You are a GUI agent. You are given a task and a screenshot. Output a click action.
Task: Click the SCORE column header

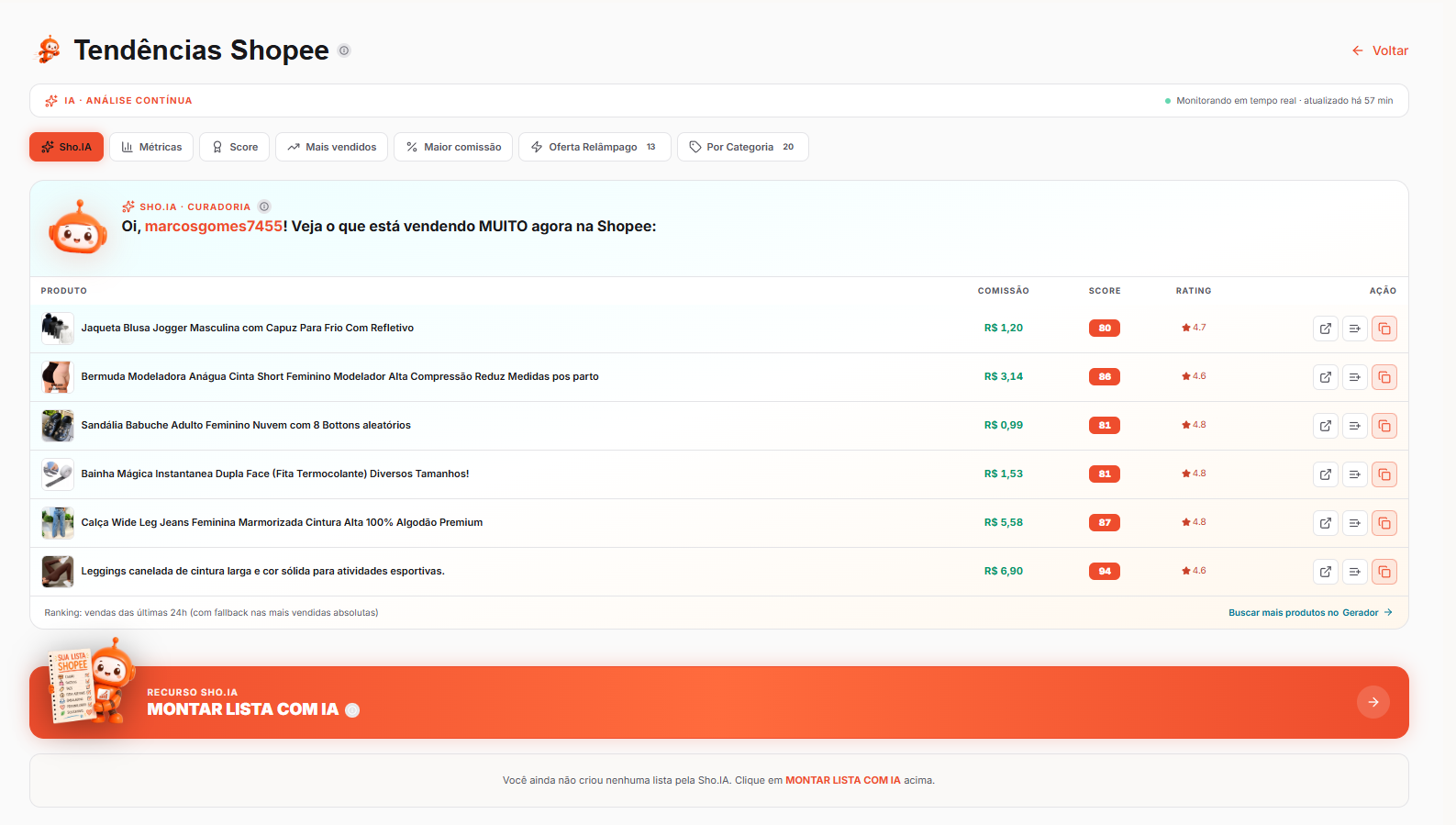click(1105, 291)
